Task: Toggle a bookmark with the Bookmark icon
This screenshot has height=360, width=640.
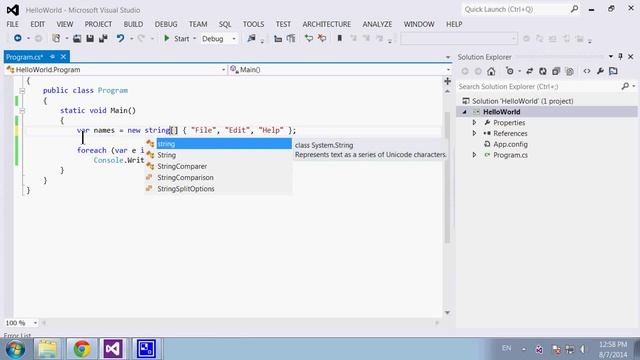Action: click(340, 38)
